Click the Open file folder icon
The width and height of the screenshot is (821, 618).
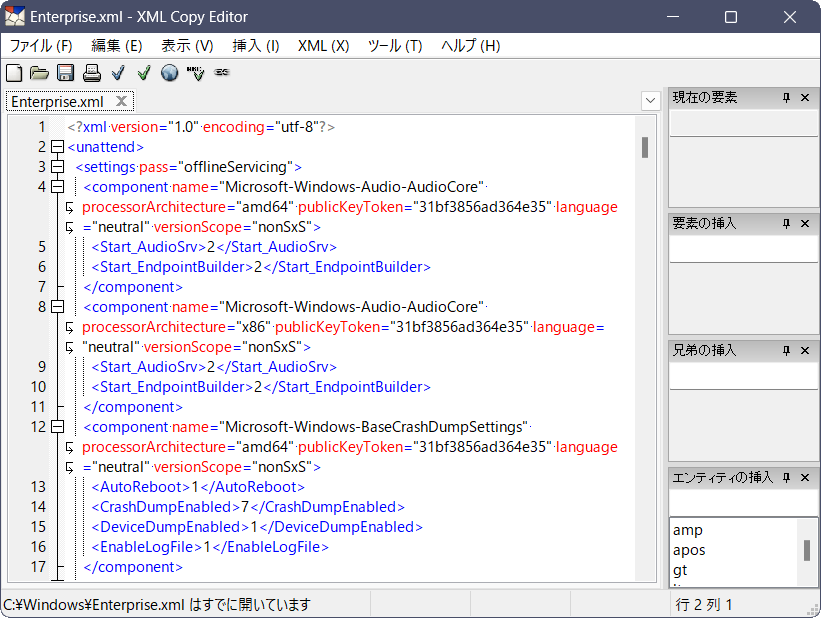[x=39, y=73]
